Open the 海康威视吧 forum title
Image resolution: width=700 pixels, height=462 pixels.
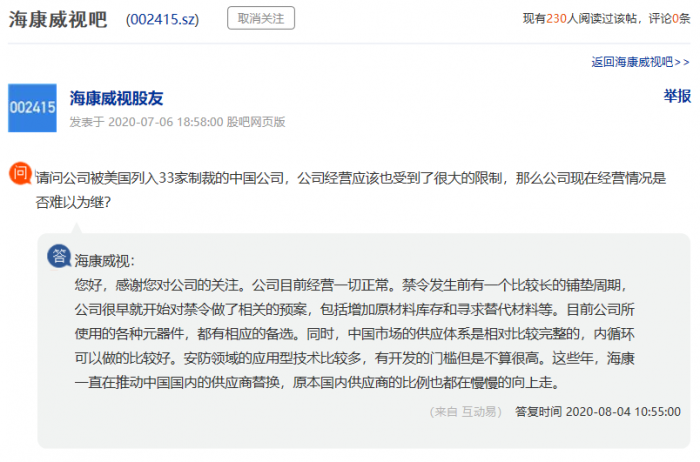(x=57, y=19)
